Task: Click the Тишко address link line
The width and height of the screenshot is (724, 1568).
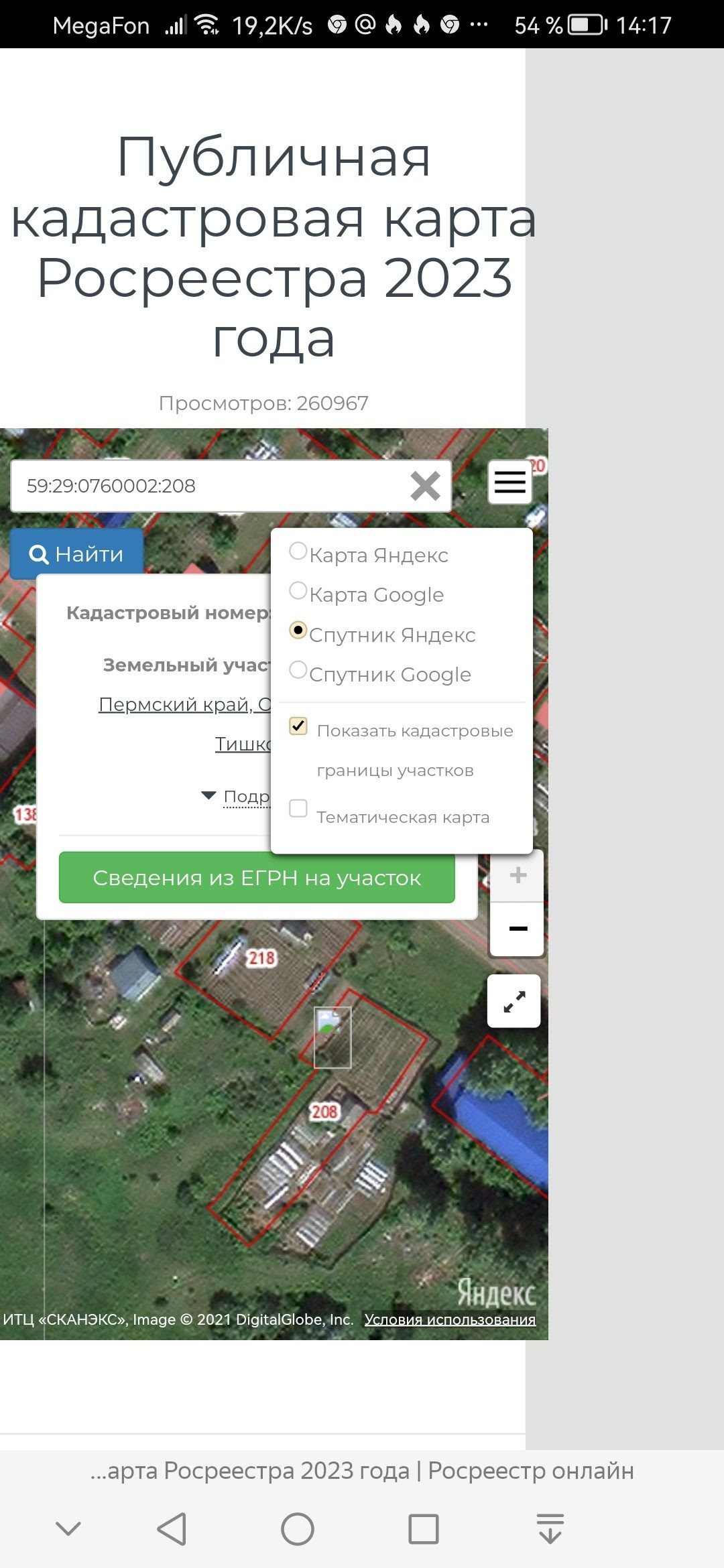Action: tap(243, 744)
